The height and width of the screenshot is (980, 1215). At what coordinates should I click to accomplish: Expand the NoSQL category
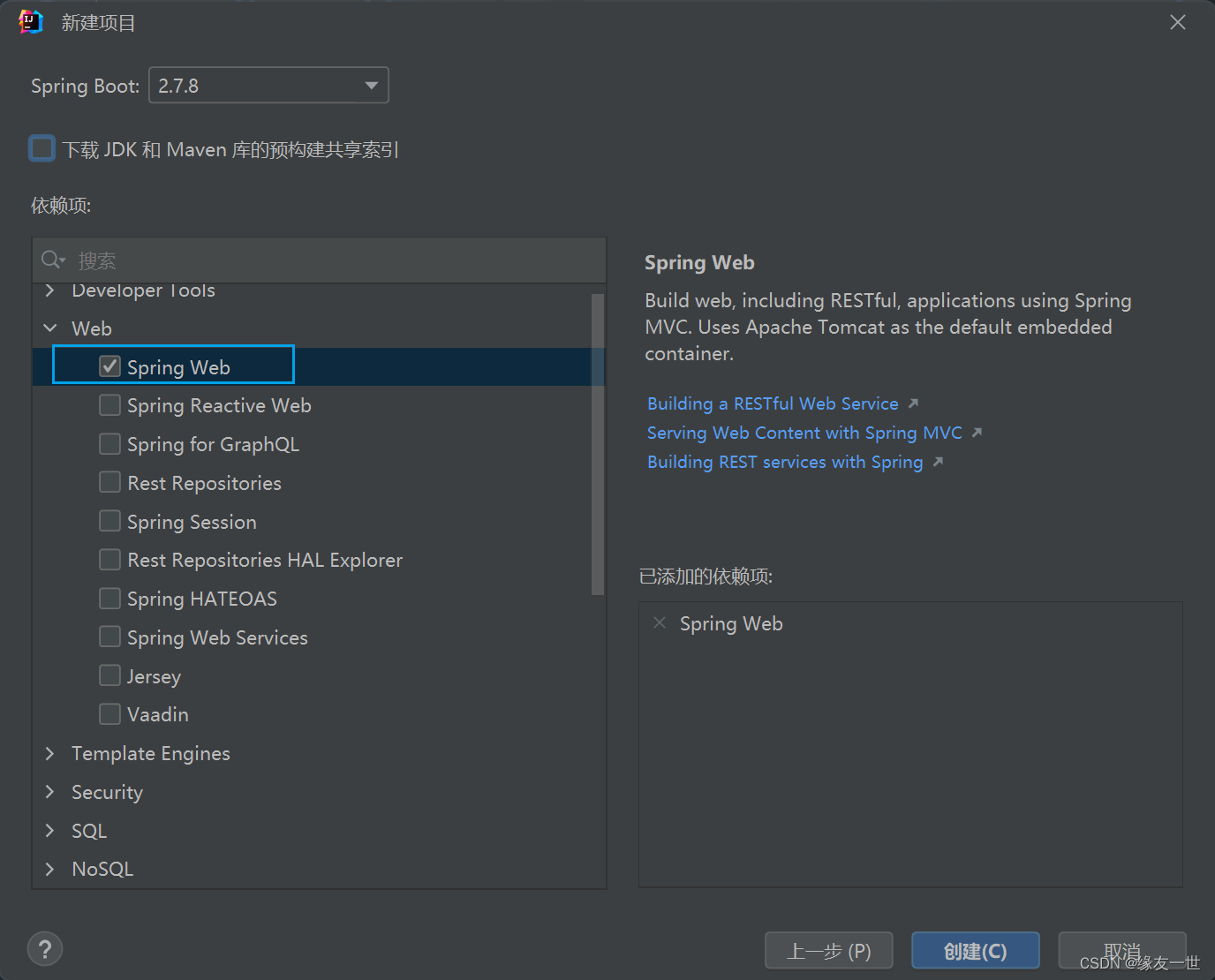click(x=50, y=869)
